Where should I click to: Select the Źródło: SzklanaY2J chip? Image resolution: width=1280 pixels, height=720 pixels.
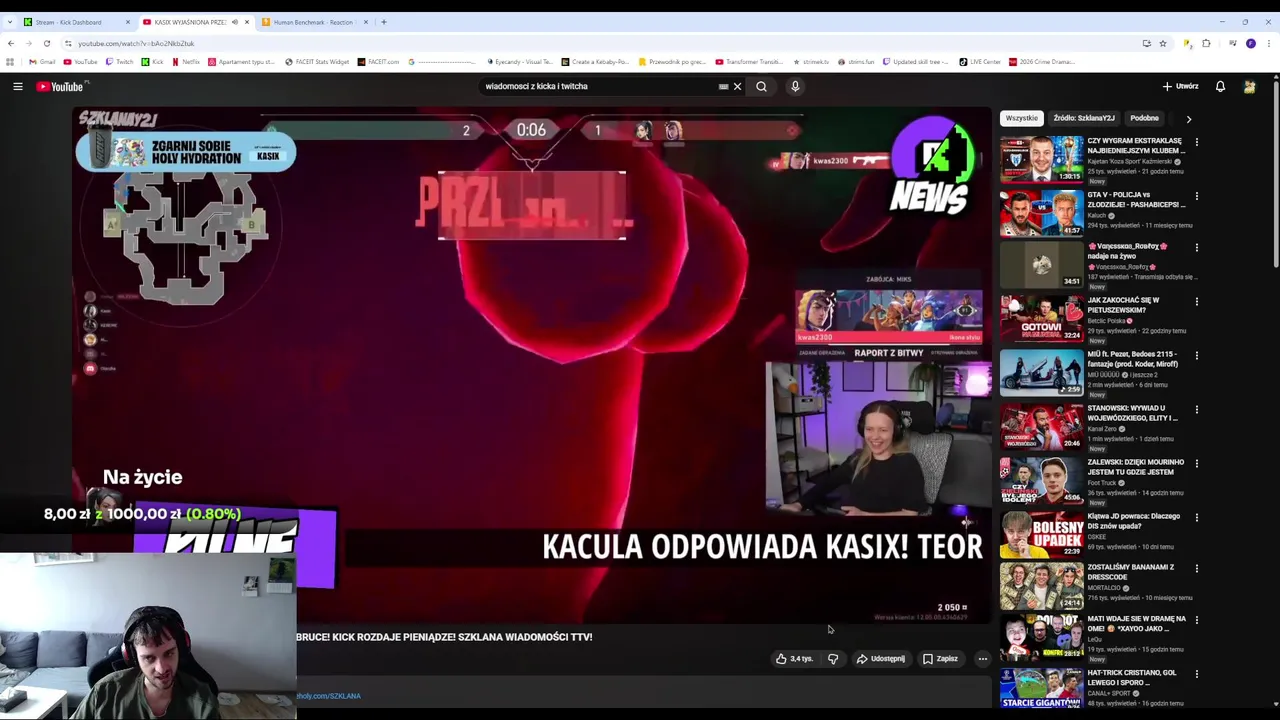1084,118
